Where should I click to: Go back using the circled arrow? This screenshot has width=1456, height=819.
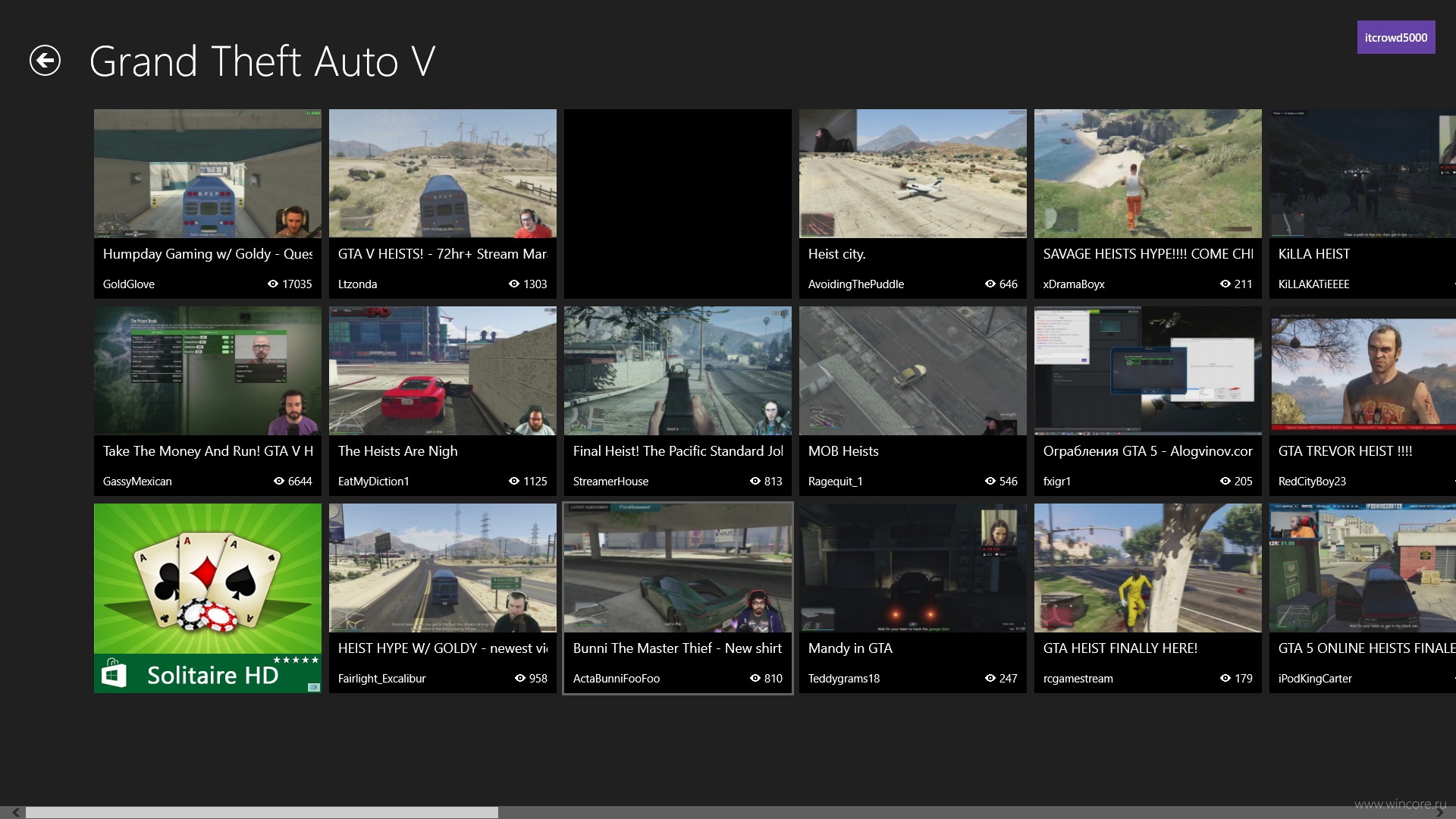tap(45, 61)
